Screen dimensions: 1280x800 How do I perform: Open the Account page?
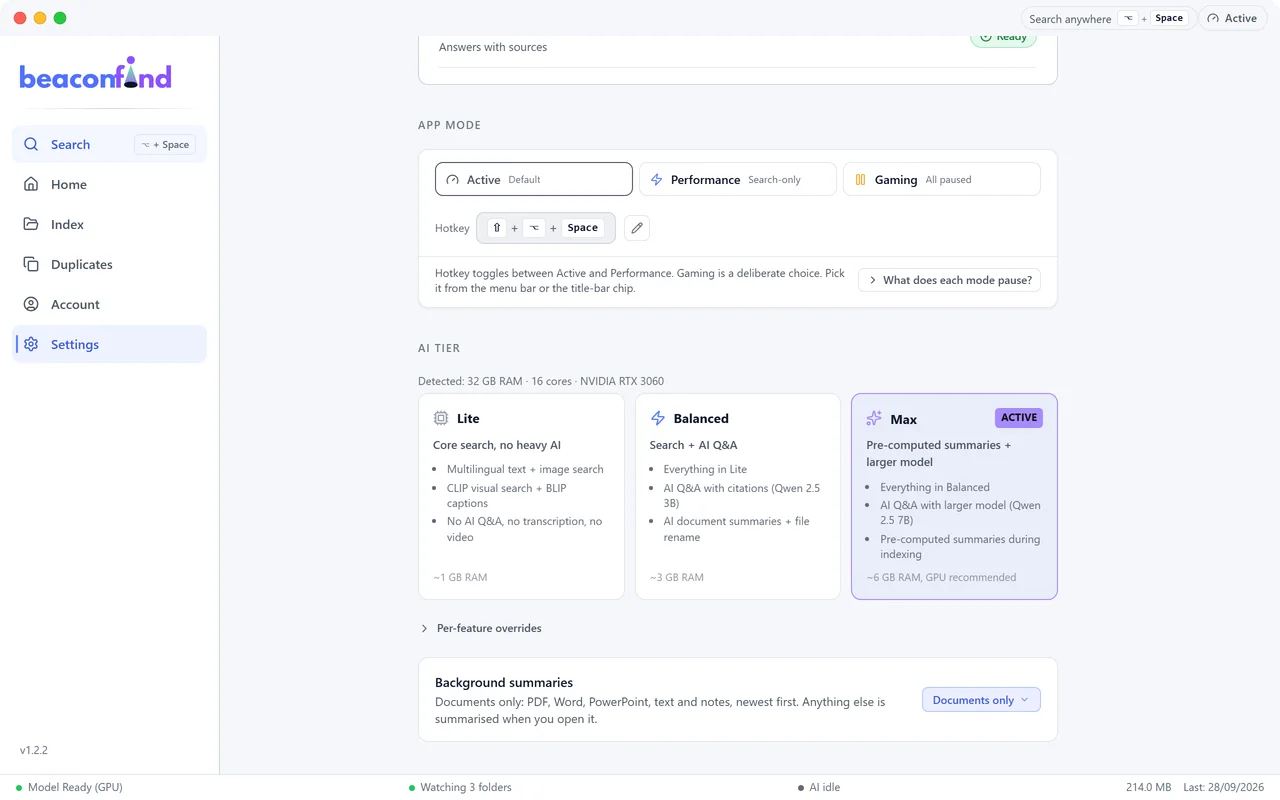coord(109,304)
